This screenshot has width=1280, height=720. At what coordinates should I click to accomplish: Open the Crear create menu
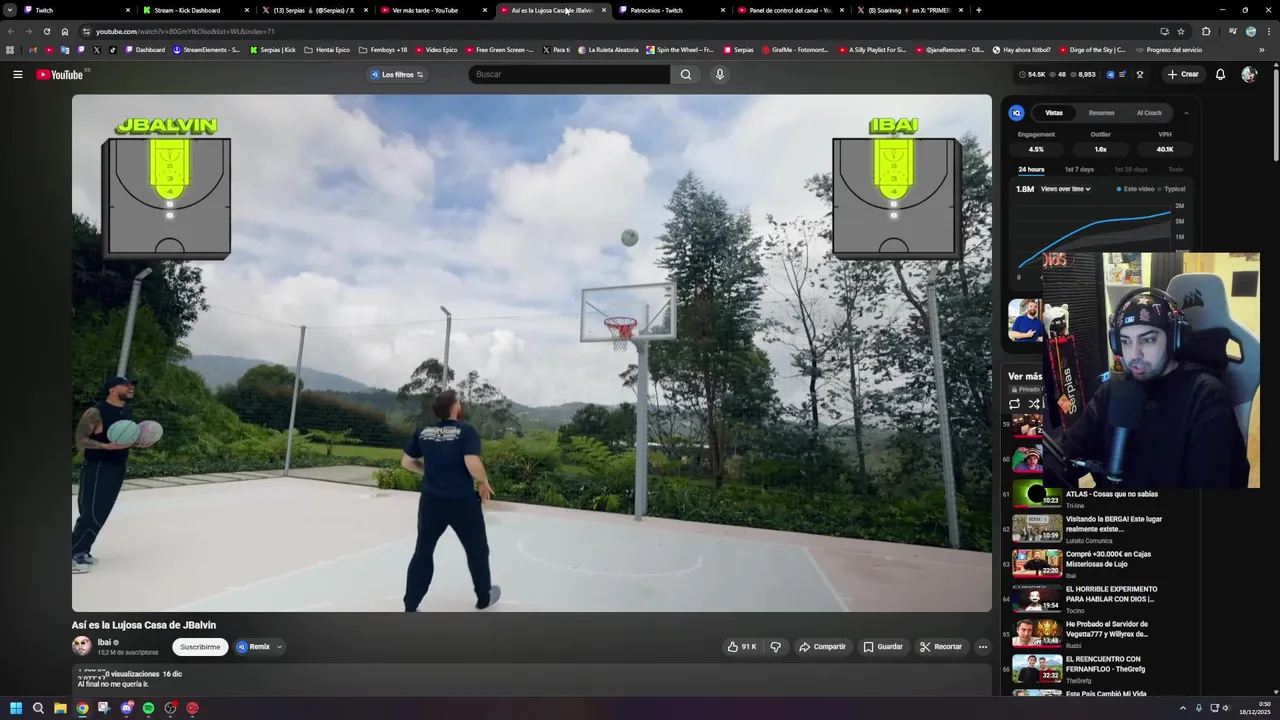(x=1182, y=74)
